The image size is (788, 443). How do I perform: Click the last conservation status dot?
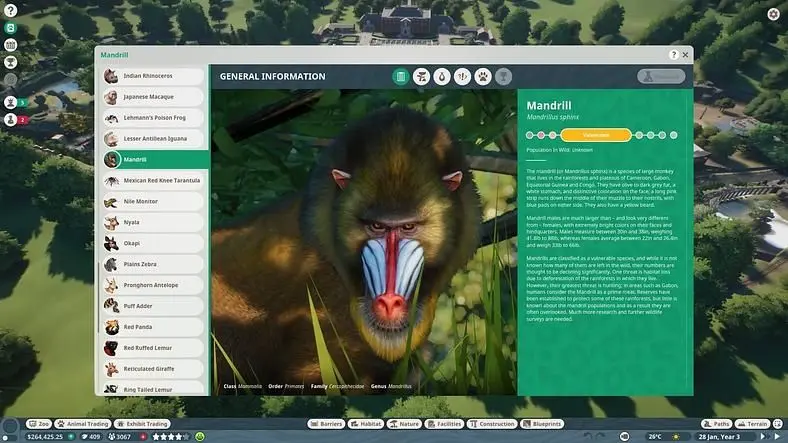(673, 135)
